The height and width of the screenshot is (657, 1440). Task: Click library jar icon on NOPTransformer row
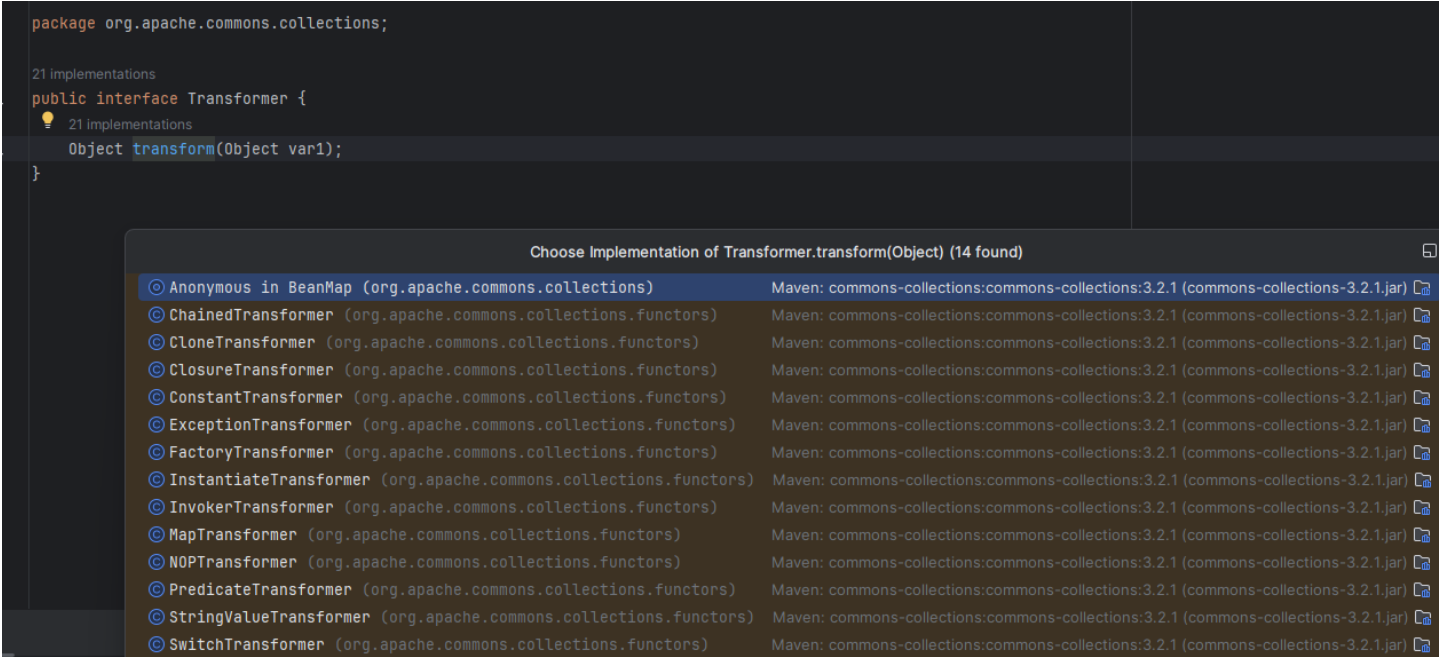(x=1422, y=562)
